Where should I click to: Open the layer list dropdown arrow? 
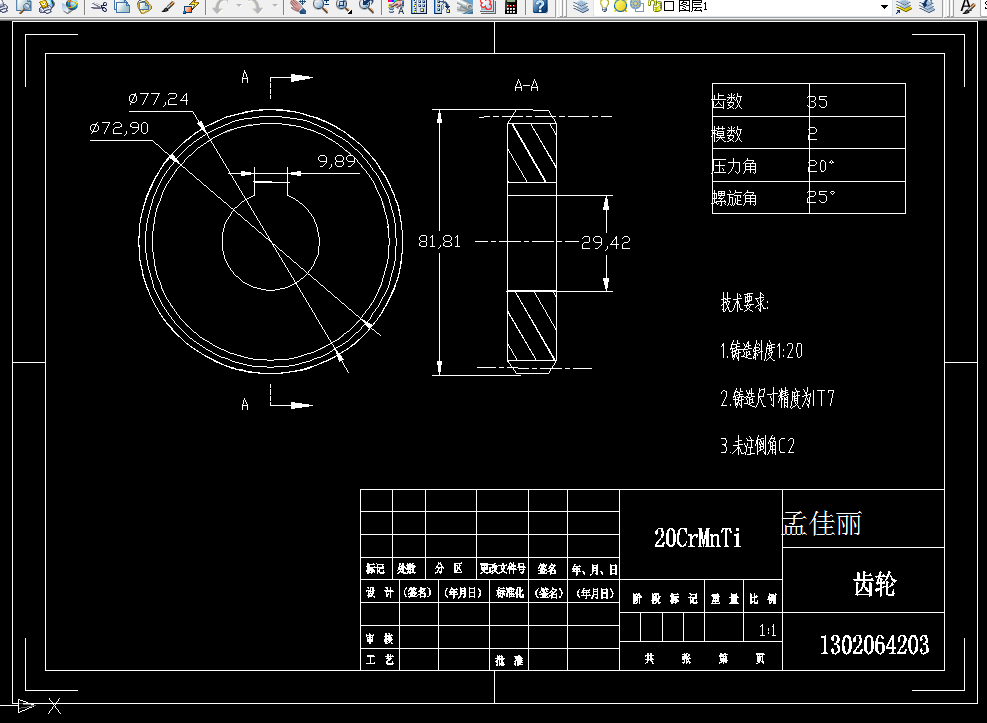[x=884, y=7]
